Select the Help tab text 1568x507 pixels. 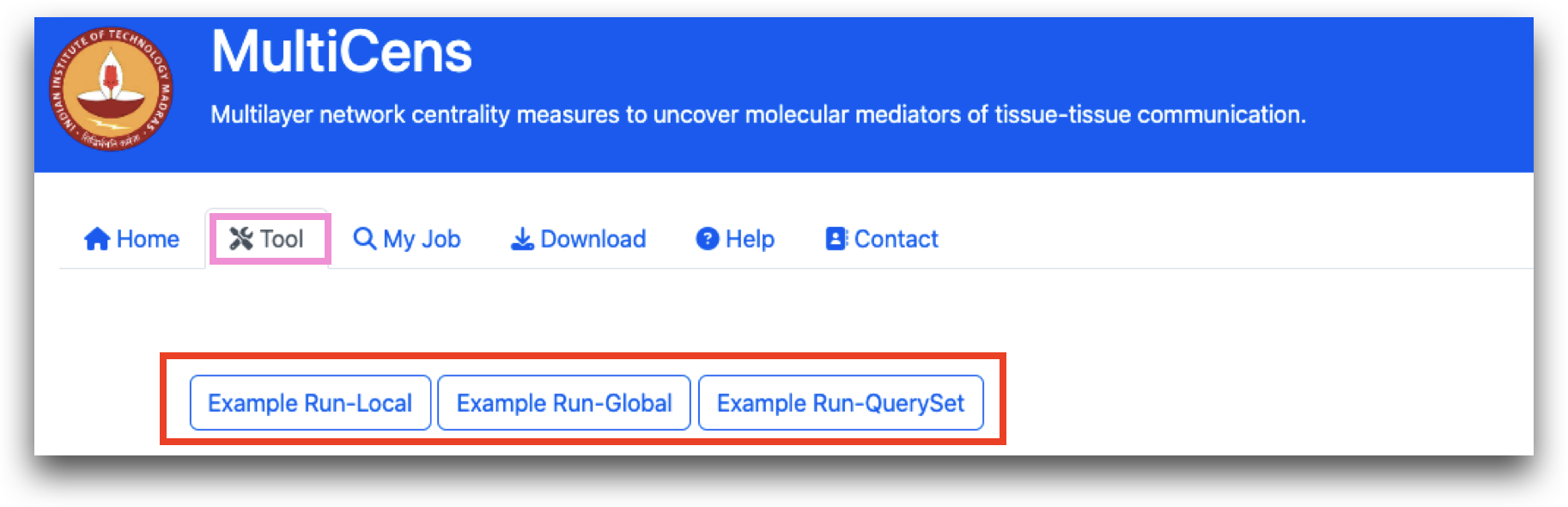tap(750, 240)
